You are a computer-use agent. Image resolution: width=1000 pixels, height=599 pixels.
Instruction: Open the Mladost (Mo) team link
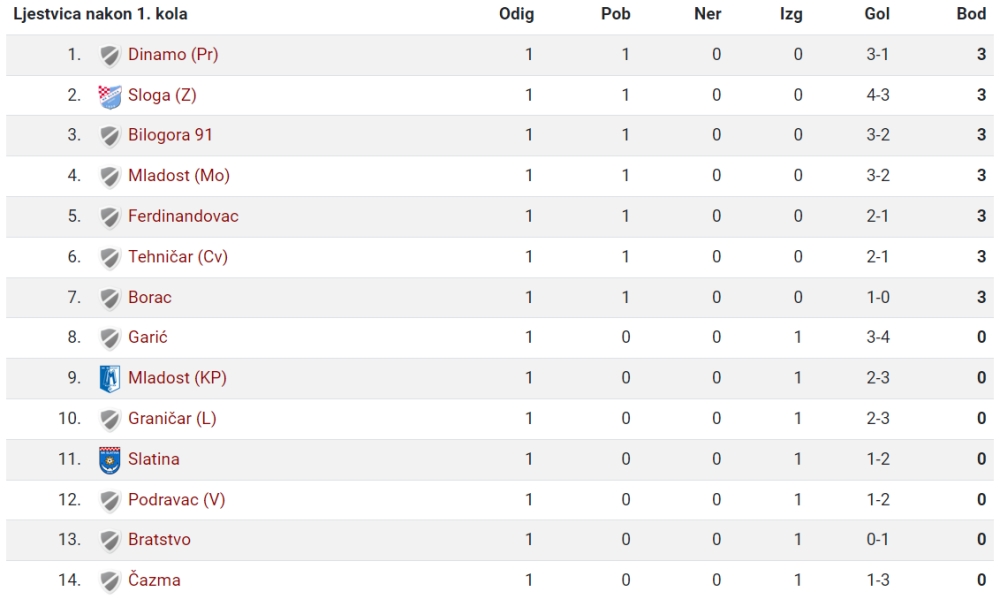[179, 175]
